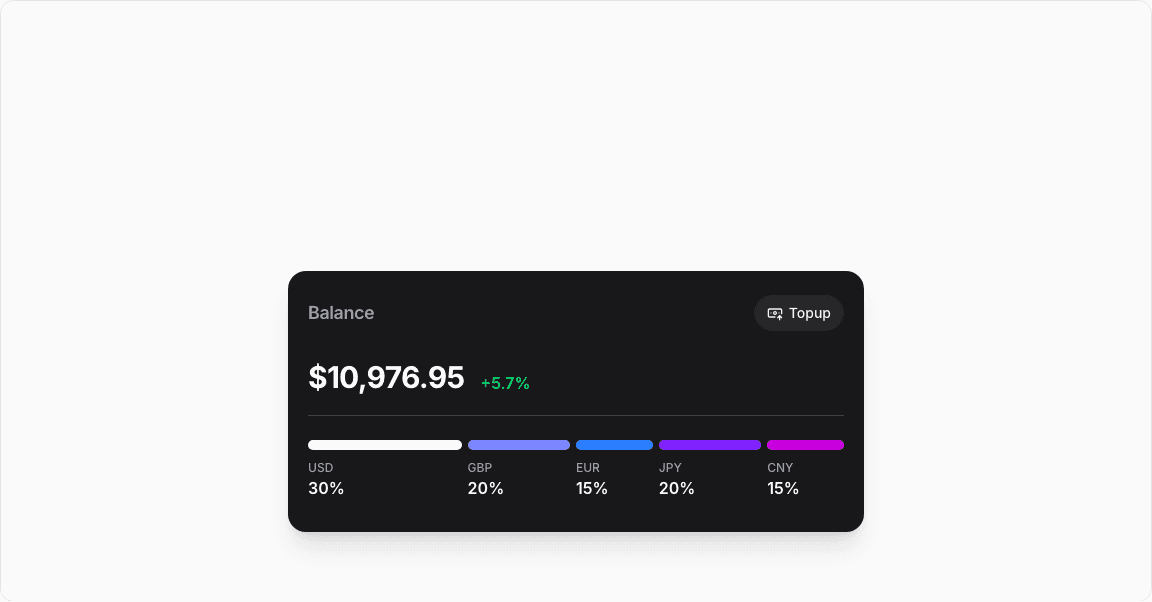Click the white USD allocation bar

pyautogui.click(x=385, y=445)
